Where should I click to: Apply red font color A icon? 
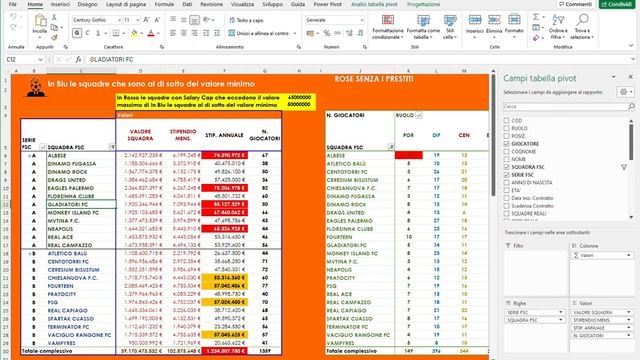coord(151,33)
